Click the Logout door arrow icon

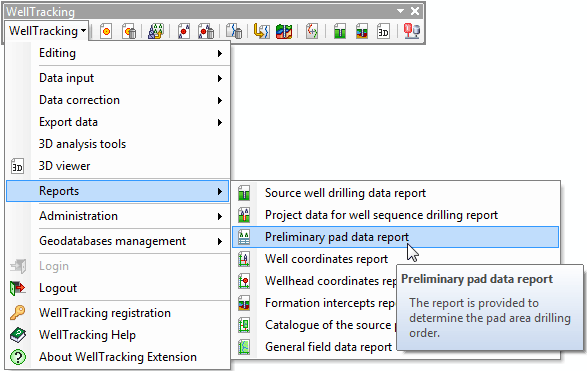(x=18, y=288)
